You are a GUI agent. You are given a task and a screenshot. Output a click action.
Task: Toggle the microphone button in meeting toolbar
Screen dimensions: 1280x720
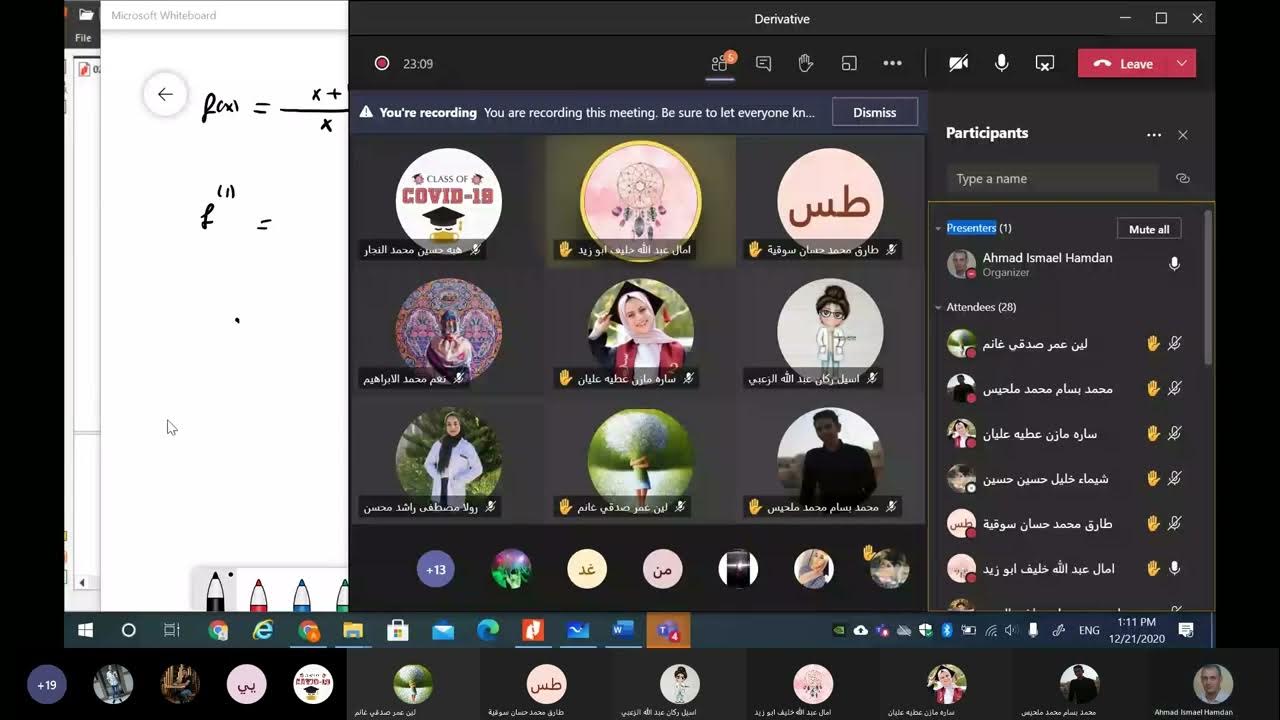tap(1001, 63)
